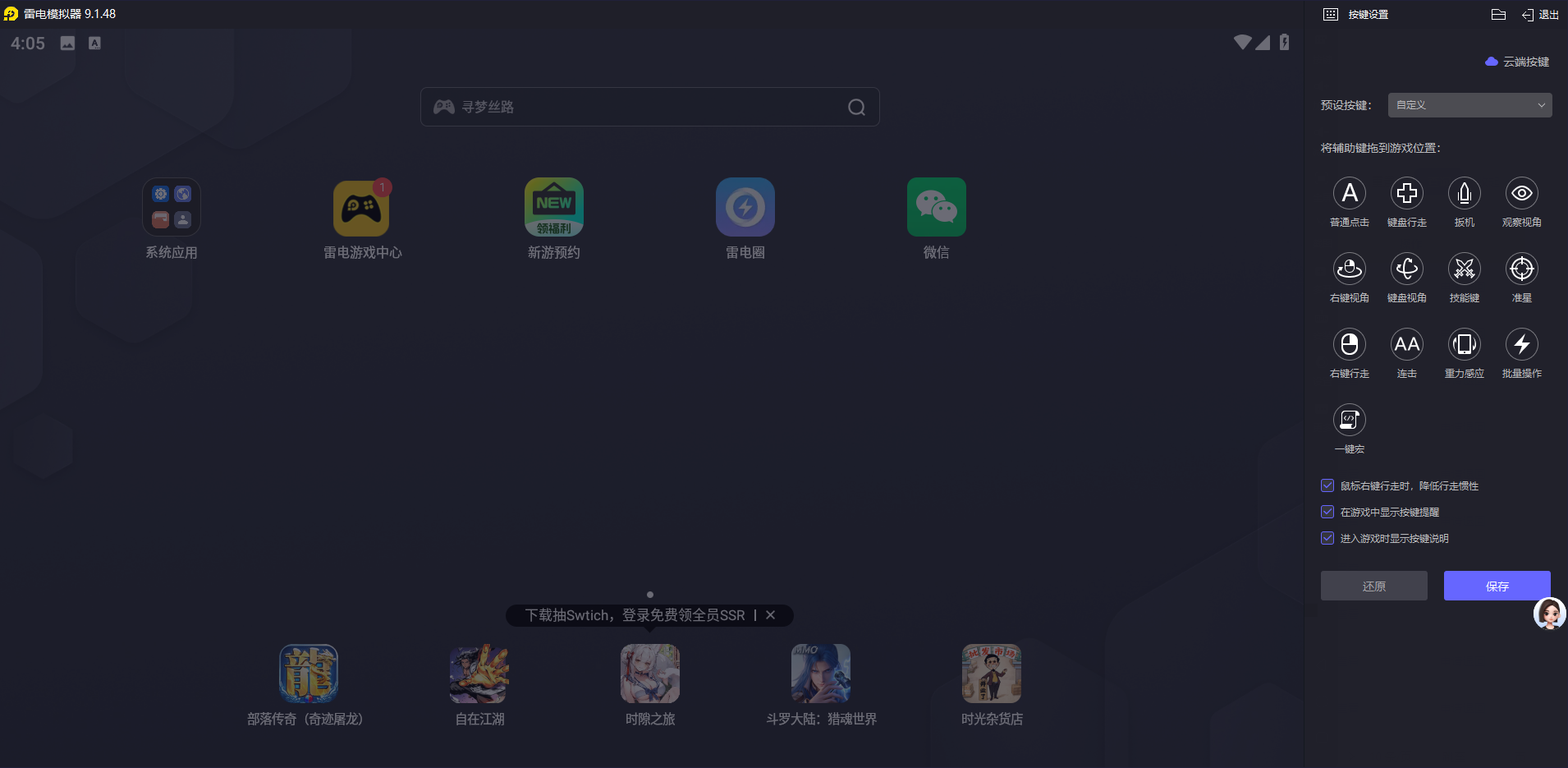Close the Swtich promotion tooltip
Image resolution: width=1568 pixels, height=768 pixels.
tap(770, 615)
